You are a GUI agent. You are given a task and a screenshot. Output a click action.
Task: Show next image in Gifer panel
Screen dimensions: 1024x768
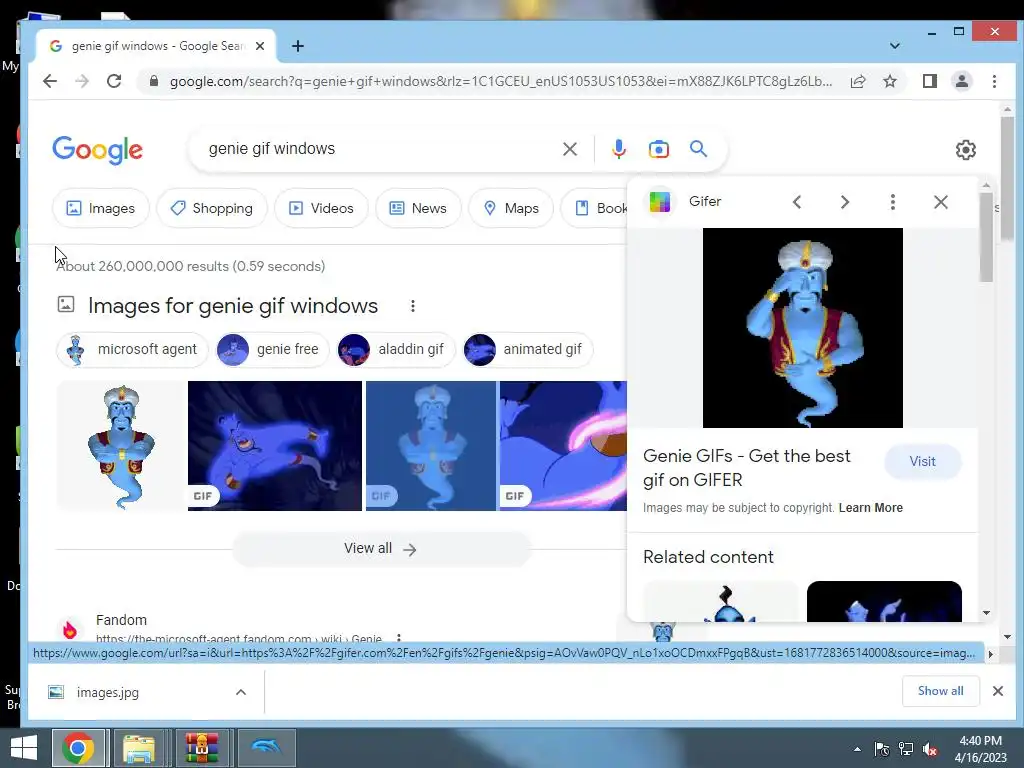[844, 202]
